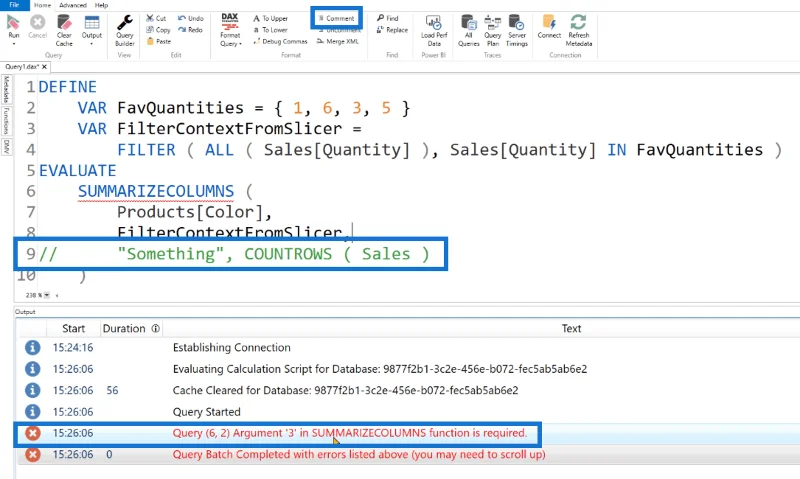
Task: Close the Query1.dax tab
Action: 44,67
